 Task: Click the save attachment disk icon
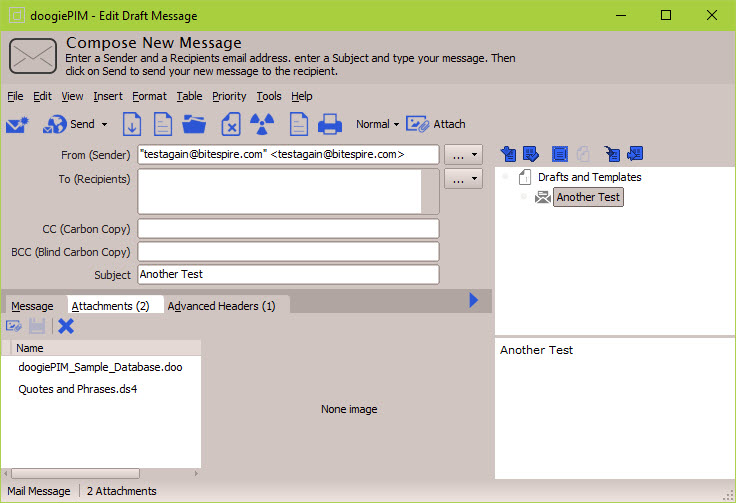click(x=37, y=326)
